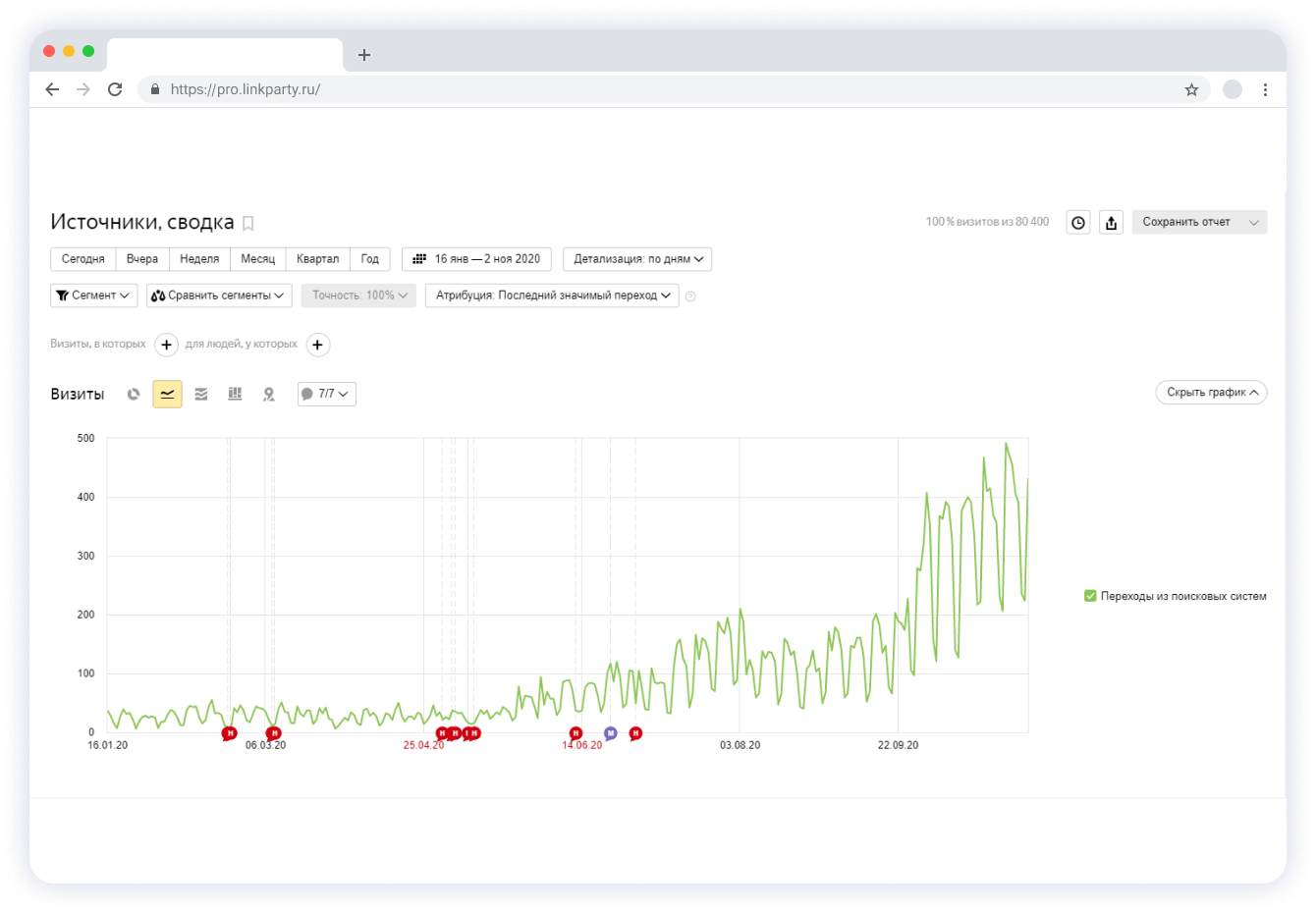Switch to the stacked area chart view
This screenshot has height=913, width=1316.
[x=201, y=394]
